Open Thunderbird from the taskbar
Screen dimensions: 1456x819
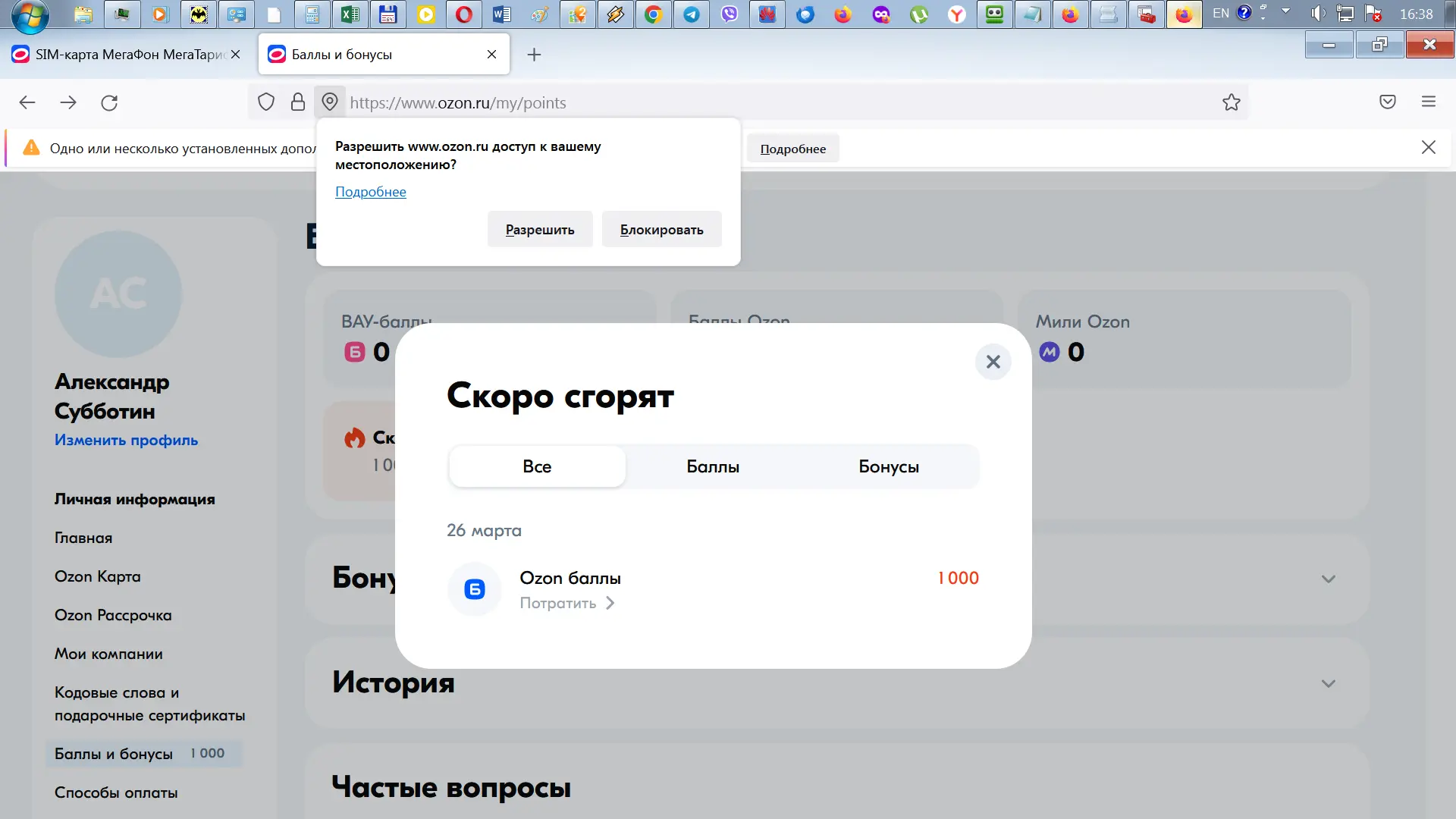click(805, 14)
